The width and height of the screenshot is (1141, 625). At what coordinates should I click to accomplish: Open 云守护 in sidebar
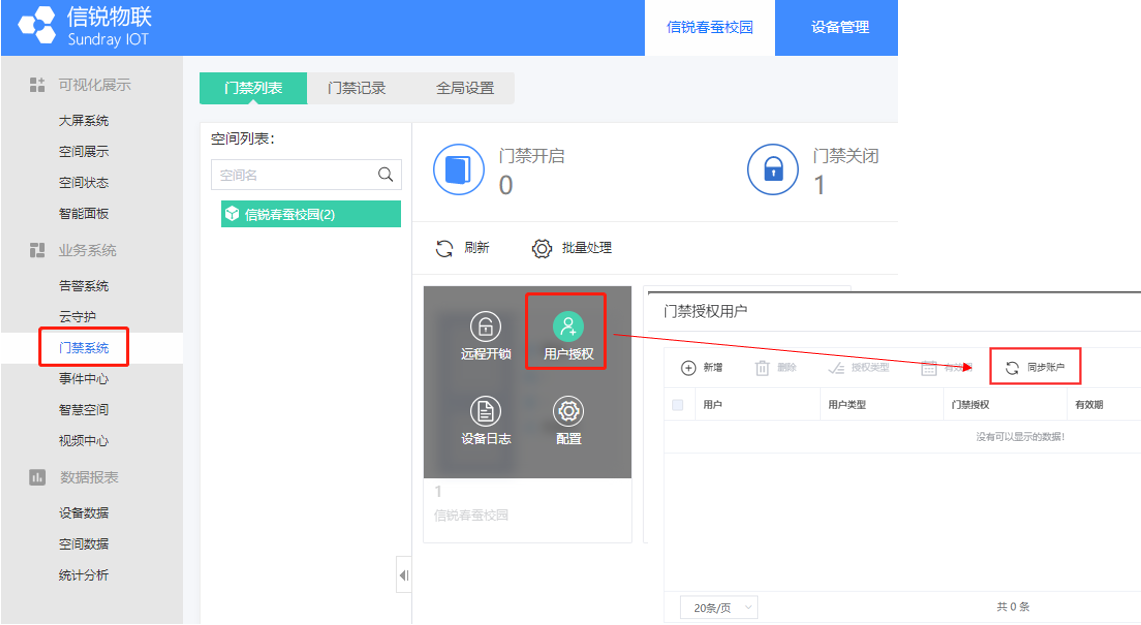click(77, 317)
